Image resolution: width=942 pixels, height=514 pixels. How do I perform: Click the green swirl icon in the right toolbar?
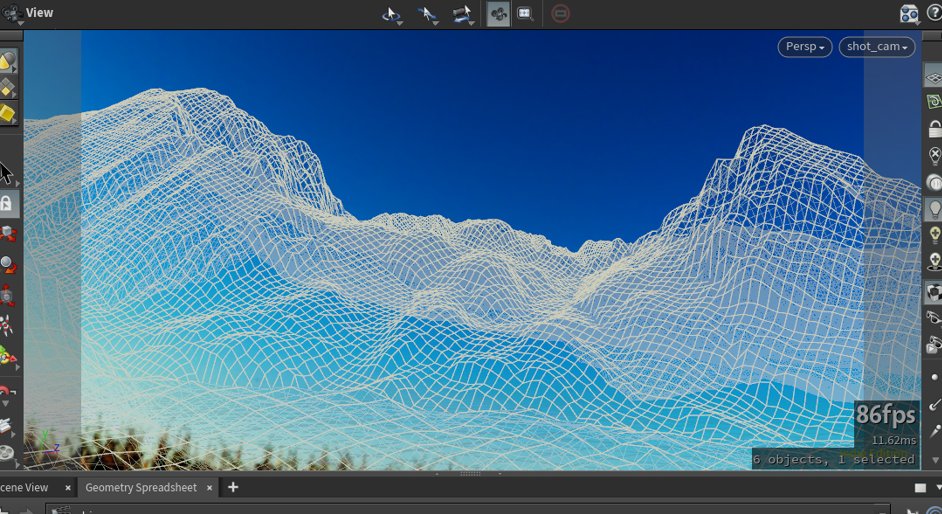934,101
